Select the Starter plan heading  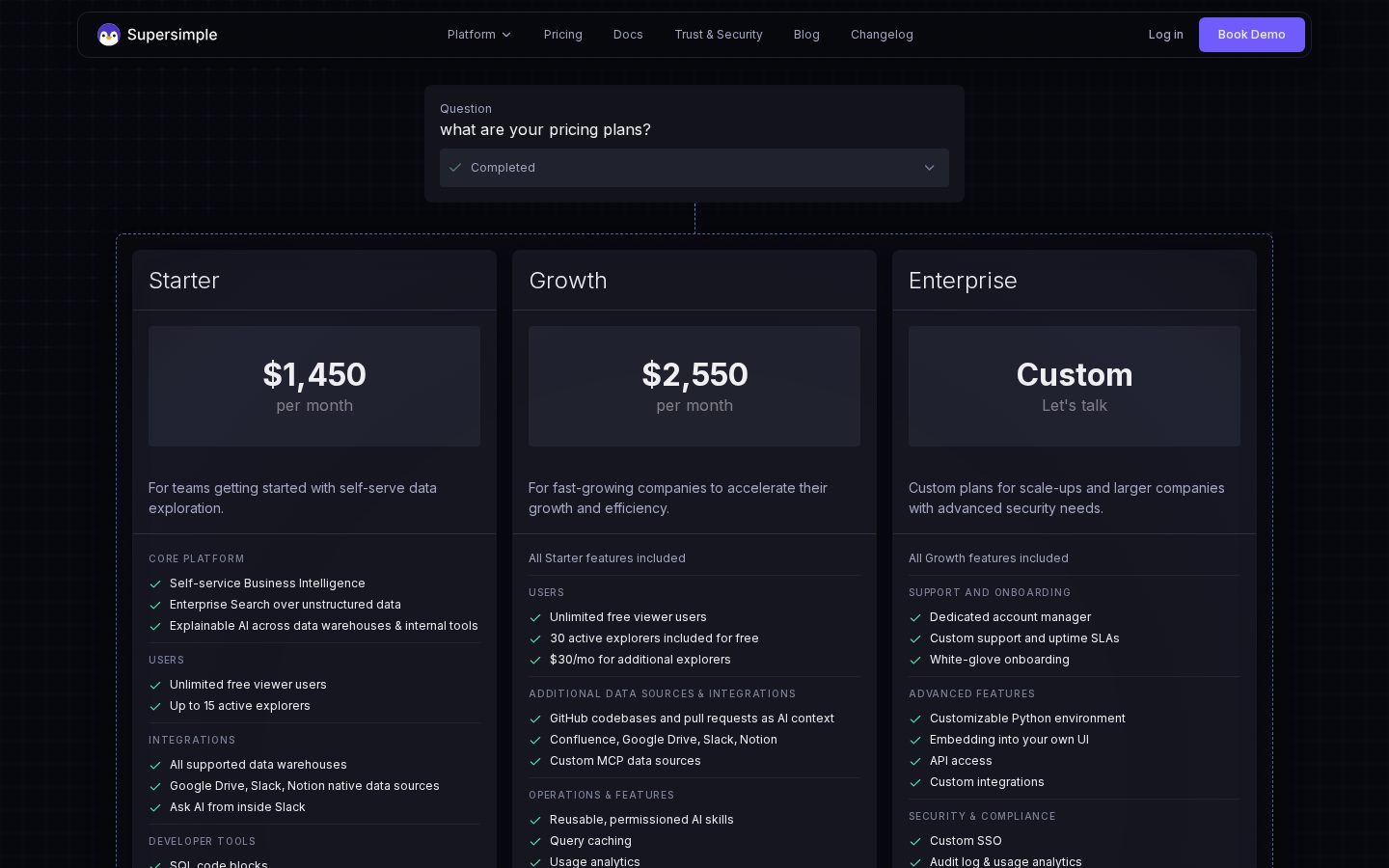pyautogui.click(x=184, y=281)
